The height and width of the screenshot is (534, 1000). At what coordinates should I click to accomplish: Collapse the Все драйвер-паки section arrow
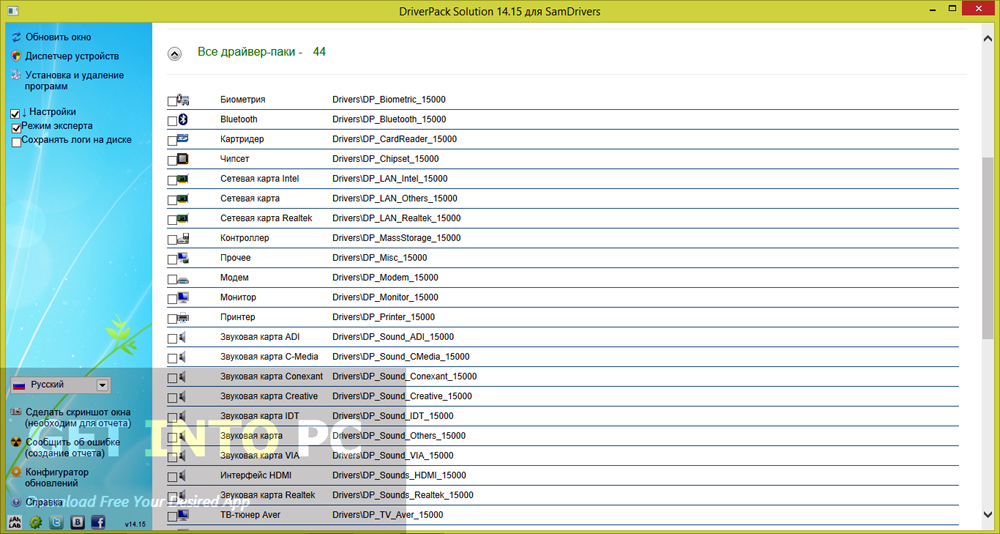point(174,54)
